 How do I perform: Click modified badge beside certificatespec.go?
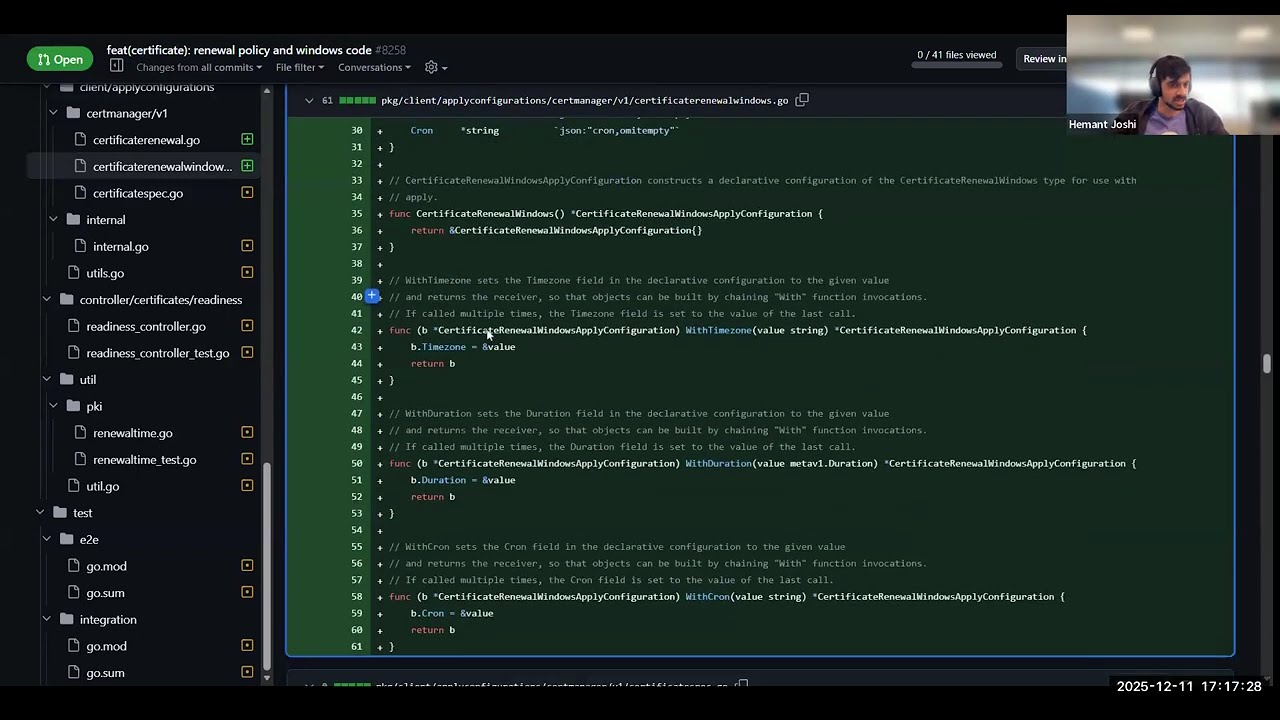point(247,193)
